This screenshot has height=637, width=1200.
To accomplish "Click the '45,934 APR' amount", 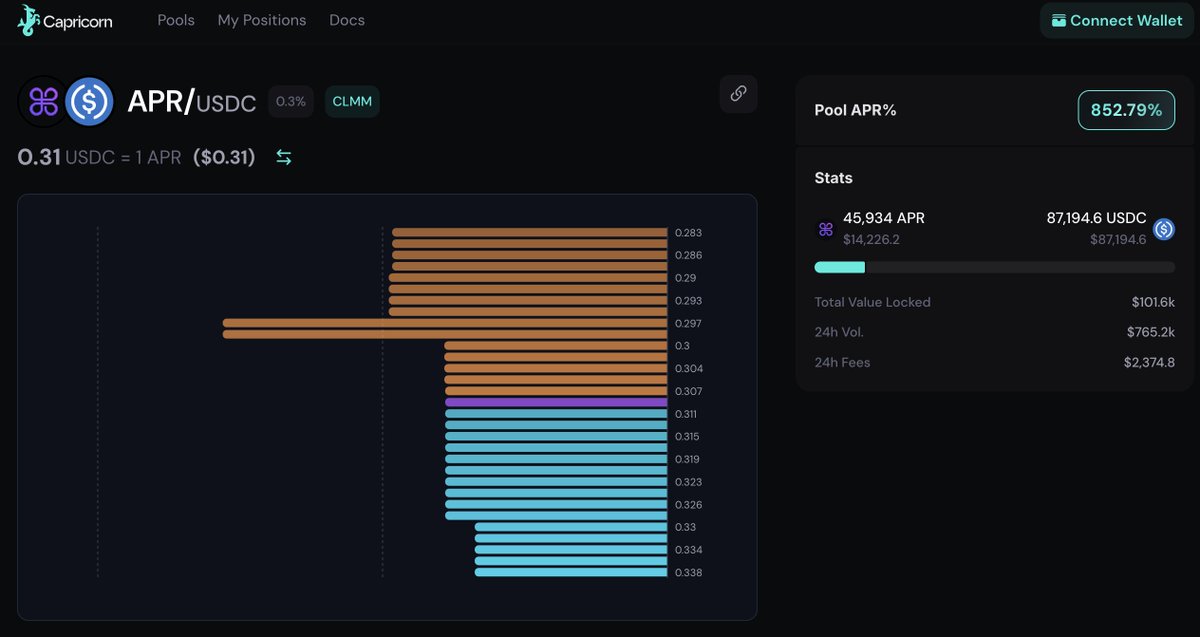I will (884, 218).
